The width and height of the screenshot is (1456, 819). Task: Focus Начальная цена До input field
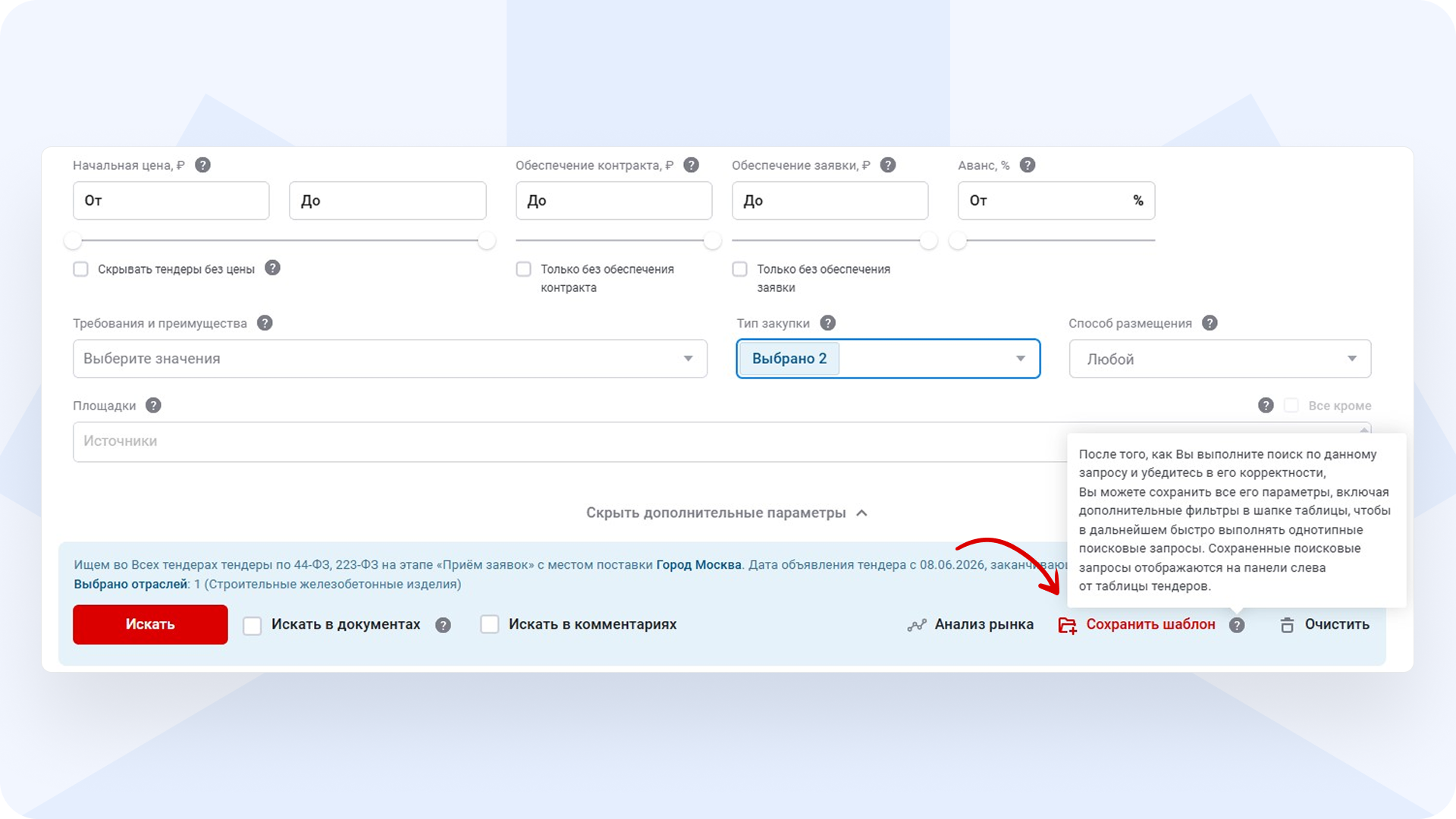[388, 201]
